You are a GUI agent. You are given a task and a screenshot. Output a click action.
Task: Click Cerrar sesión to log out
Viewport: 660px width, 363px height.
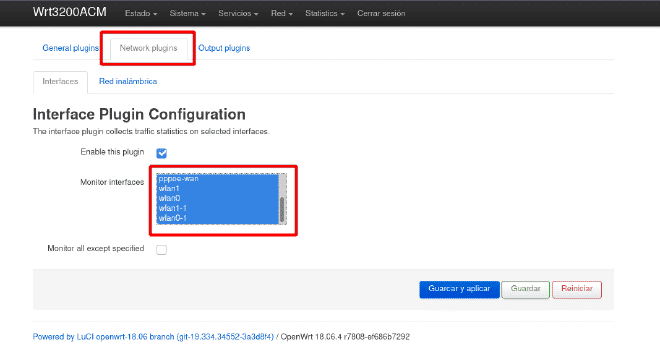tap(381, 13)
